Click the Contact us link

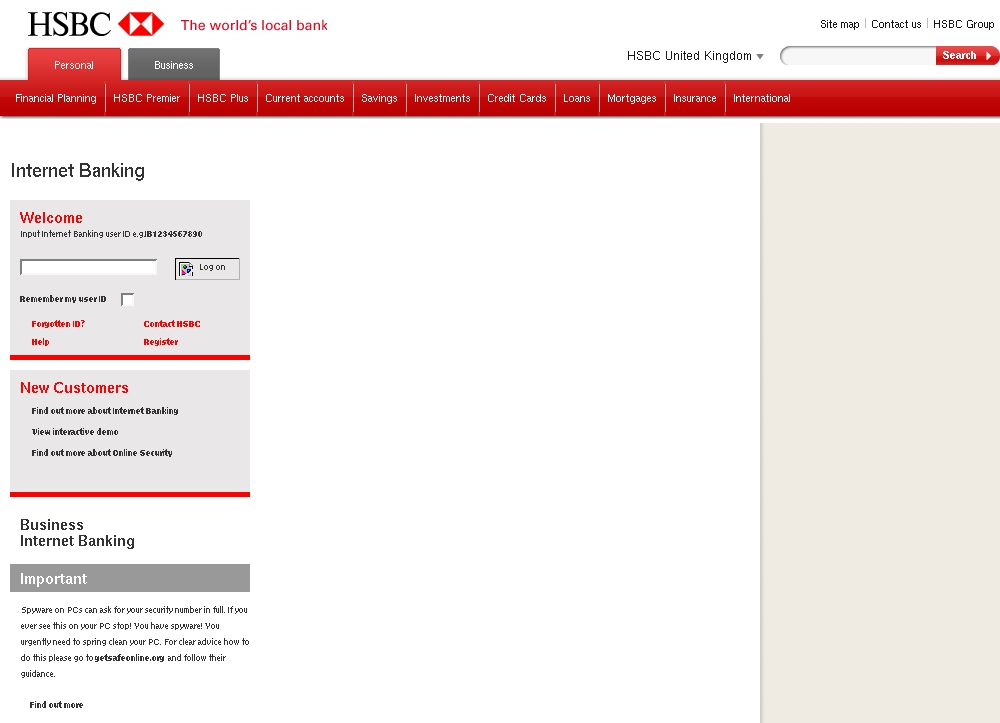(x=896, y=24)
